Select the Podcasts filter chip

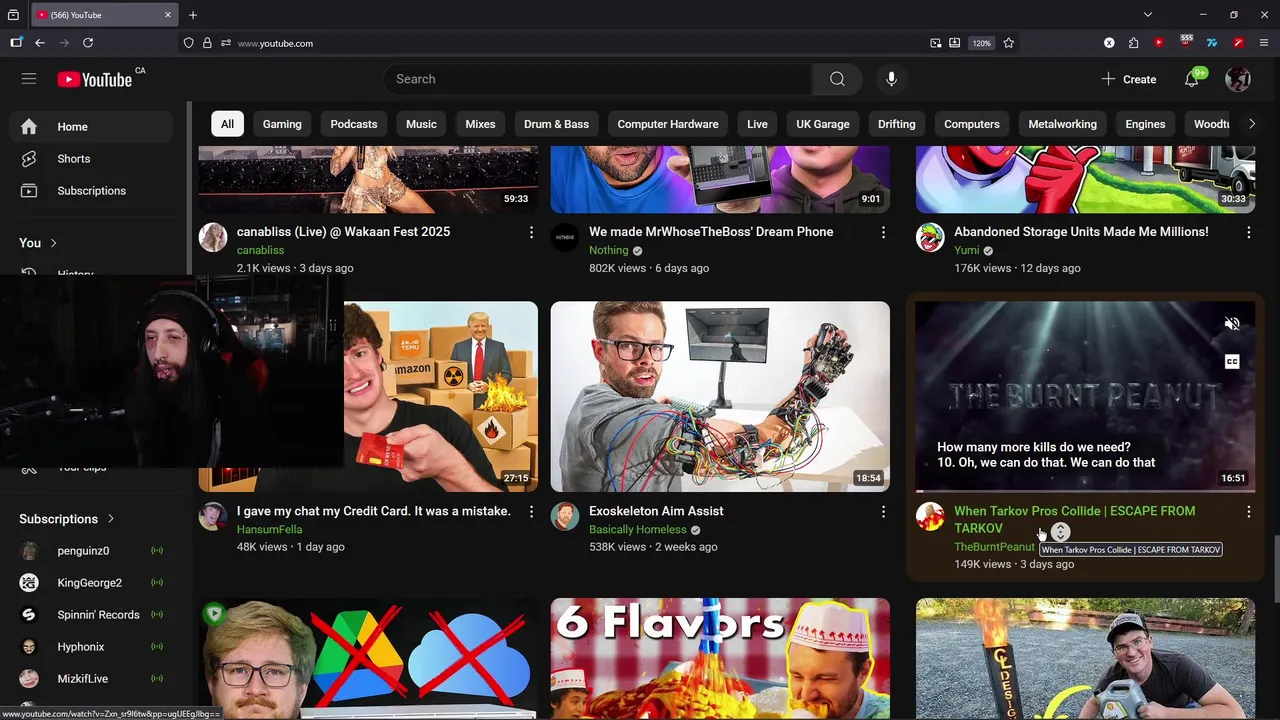[x=354, y=124]
